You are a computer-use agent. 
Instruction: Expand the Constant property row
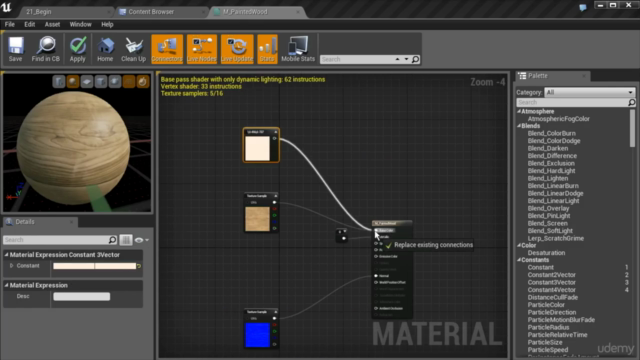click(x=11, y=266)
